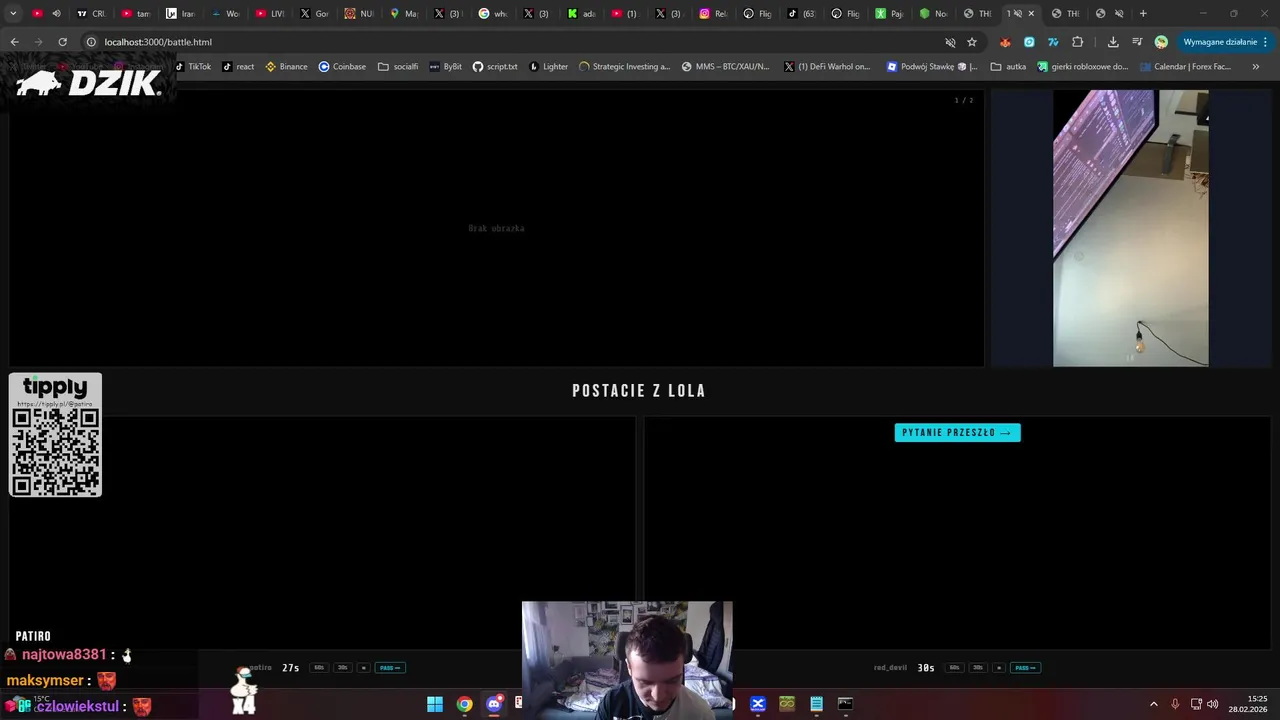Open Google Chrome from the taskbar
Screen dimensions: 1280x720
[465, 704]
